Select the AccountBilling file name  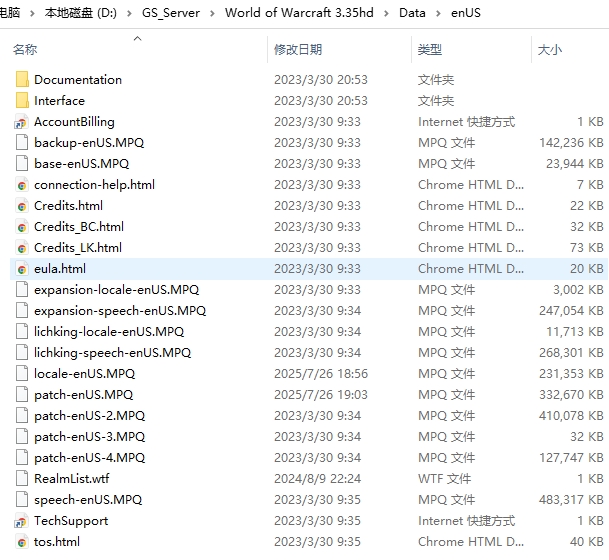click(x=74, y=122)
